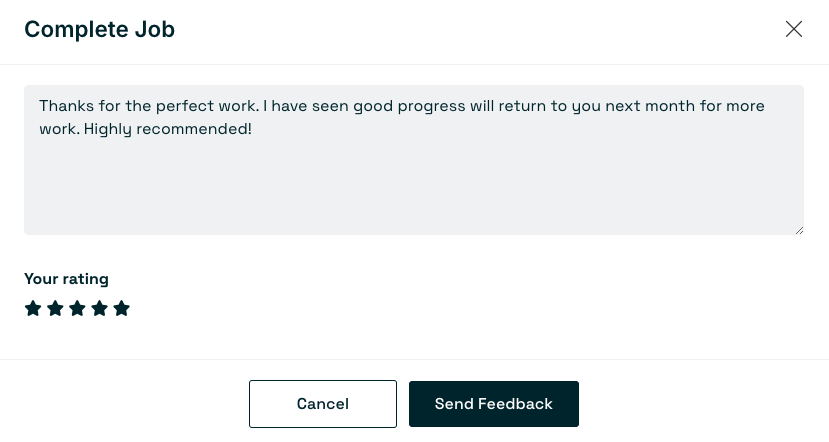Place cursor on the word Highly
The height and width of the screenshot is (442, 829).
107,129
